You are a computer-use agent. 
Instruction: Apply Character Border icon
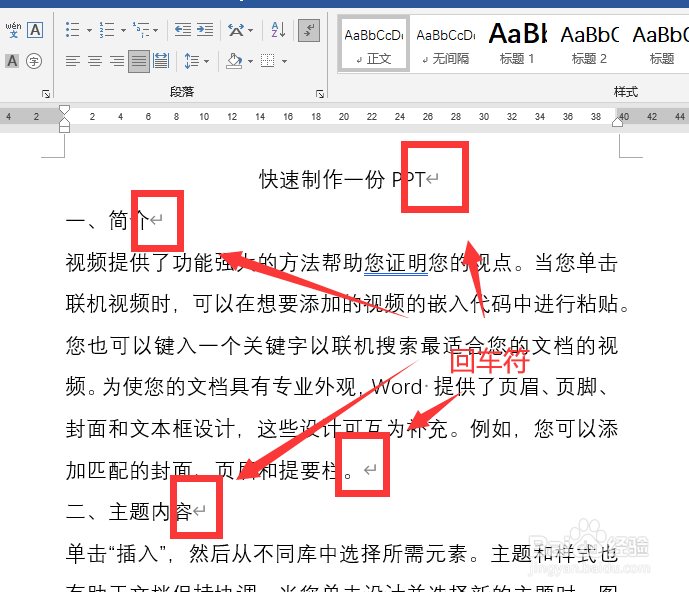click(35, 30)
